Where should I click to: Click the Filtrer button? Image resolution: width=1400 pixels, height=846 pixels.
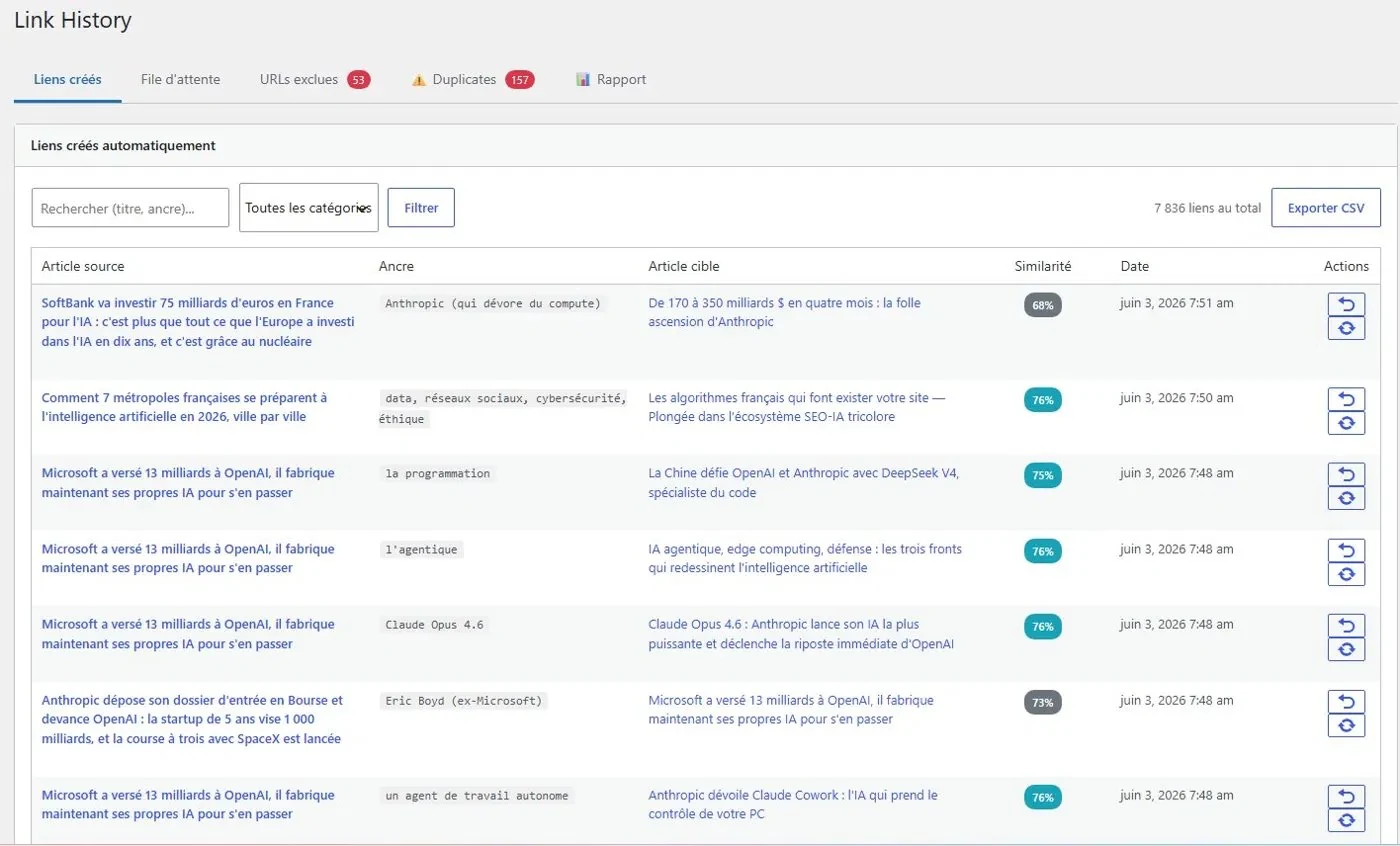[x=421, y=208]
